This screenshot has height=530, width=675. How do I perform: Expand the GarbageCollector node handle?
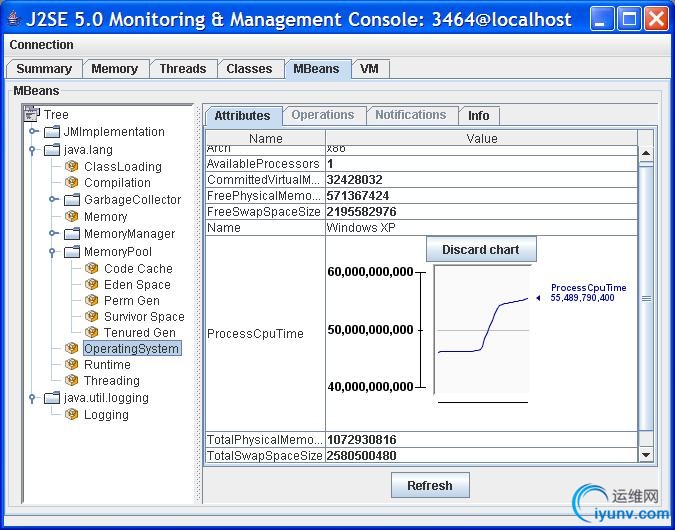click(53, 199)
